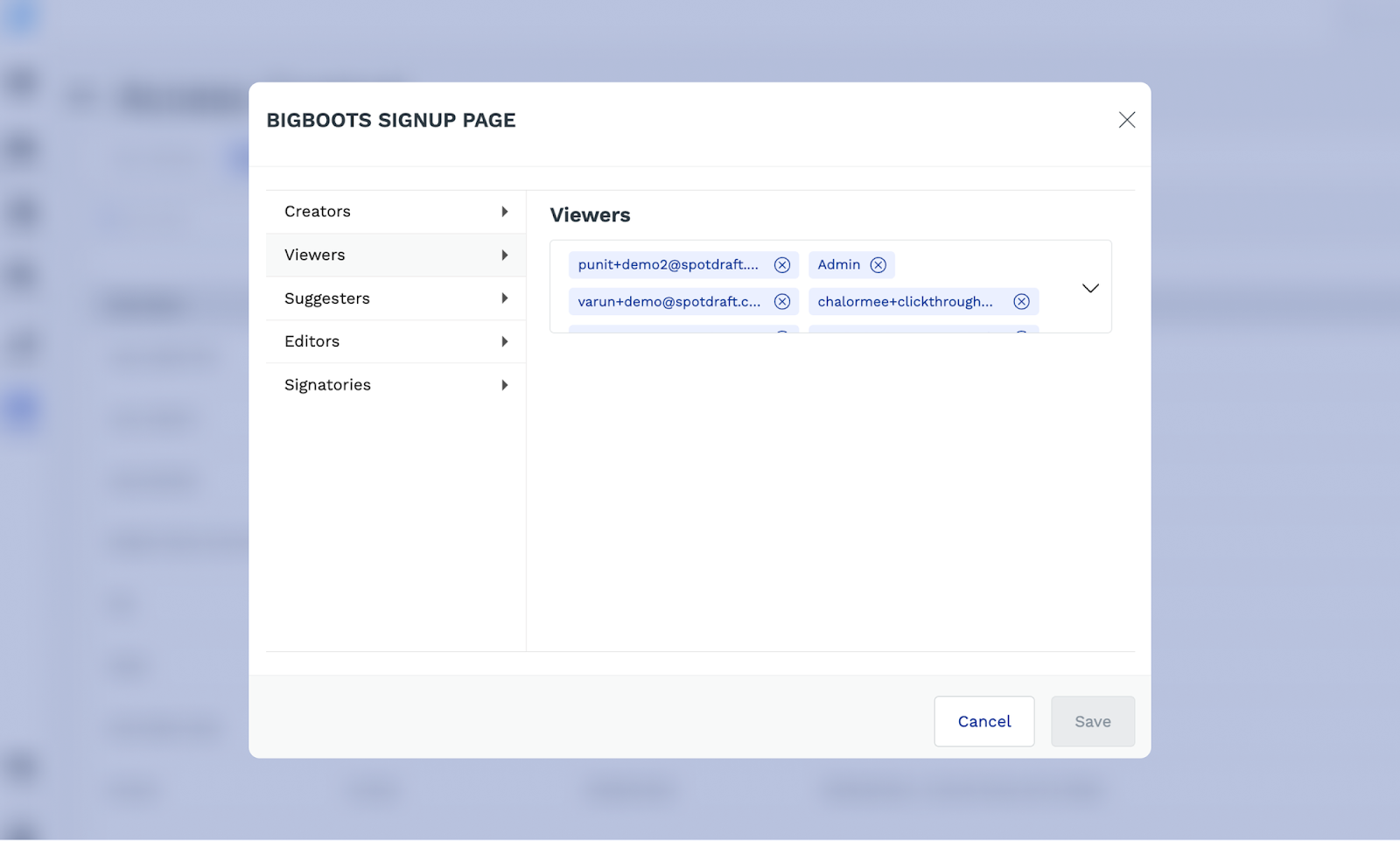Click the arrow icon beside Signatories
The width and height of the screenshot is (1400, 841).
coord(505,385)
